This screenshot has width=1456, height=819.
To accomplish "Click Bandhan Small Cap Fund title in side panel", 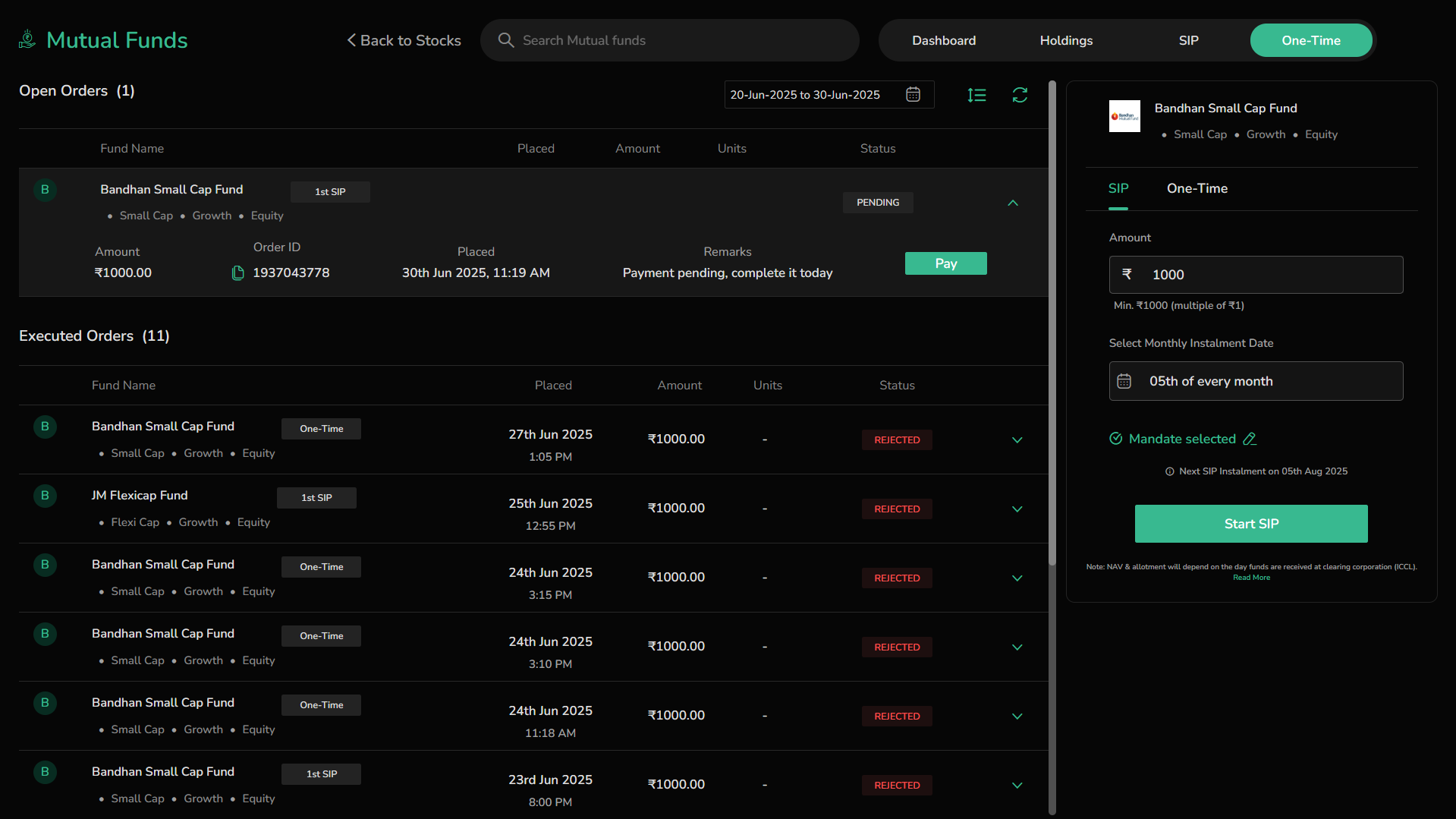I will click(x=1225, y=108).
